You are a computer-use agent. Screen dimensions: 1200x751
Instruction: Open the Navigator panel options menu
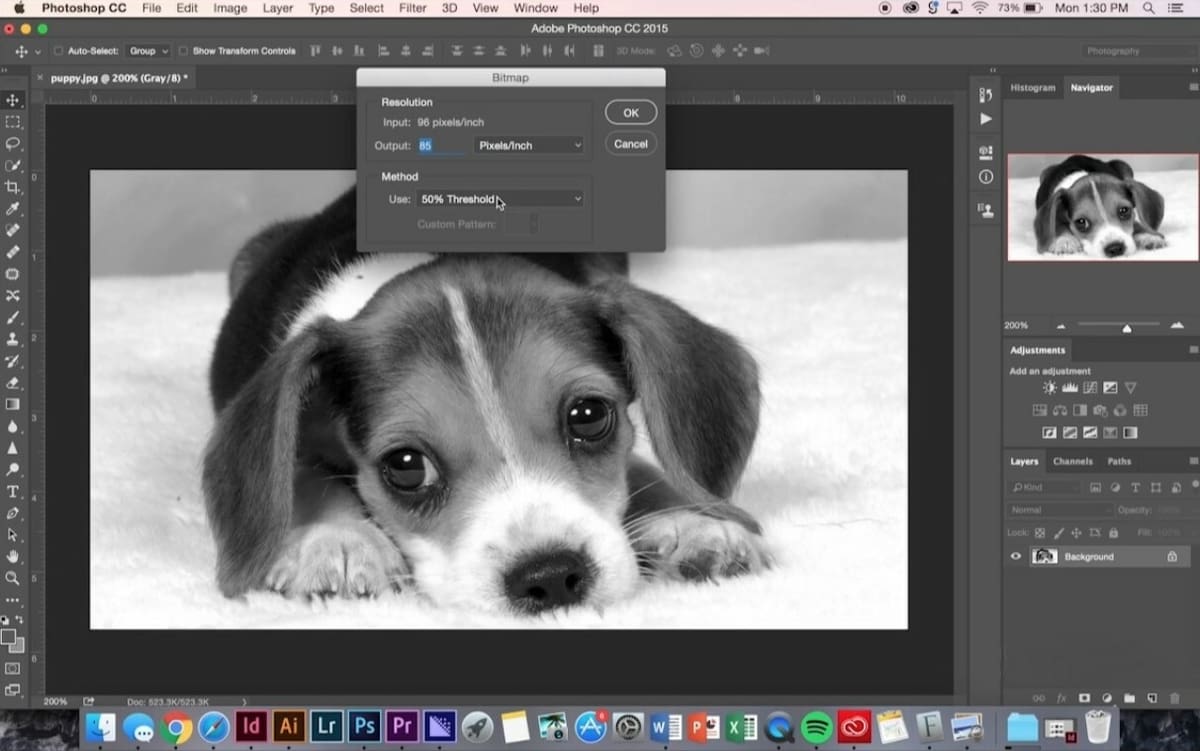pyautogui.click(x=1192, y=88)
